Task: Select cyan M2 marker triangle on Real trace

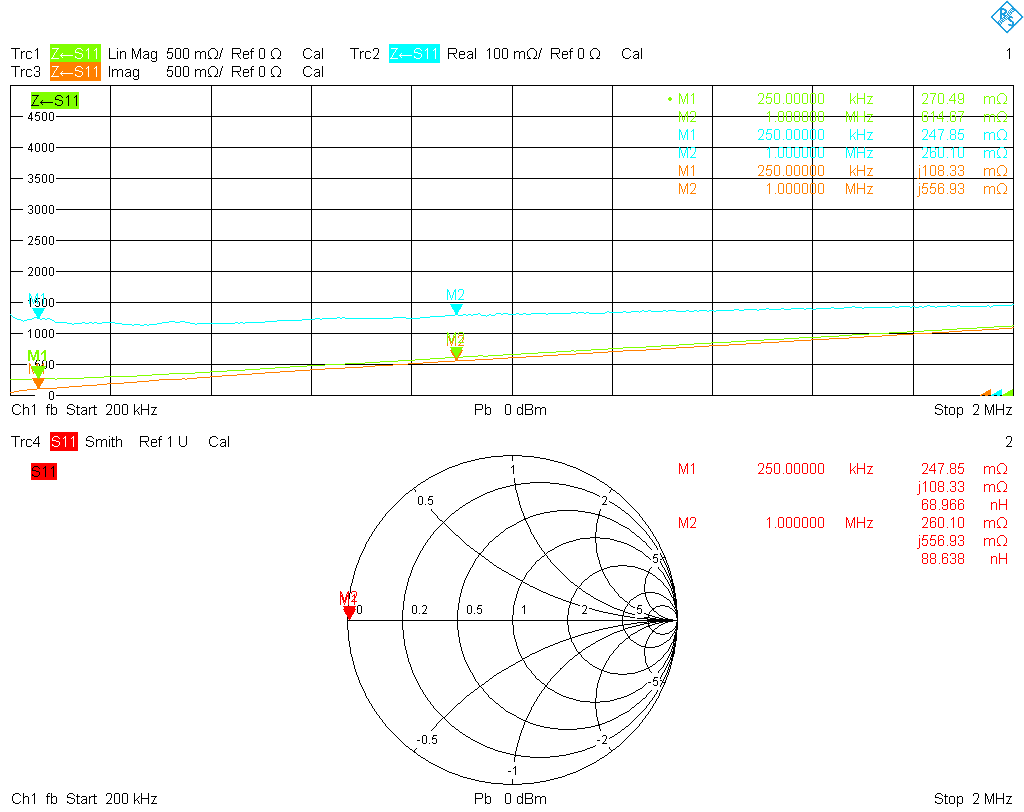Action: 456,309
